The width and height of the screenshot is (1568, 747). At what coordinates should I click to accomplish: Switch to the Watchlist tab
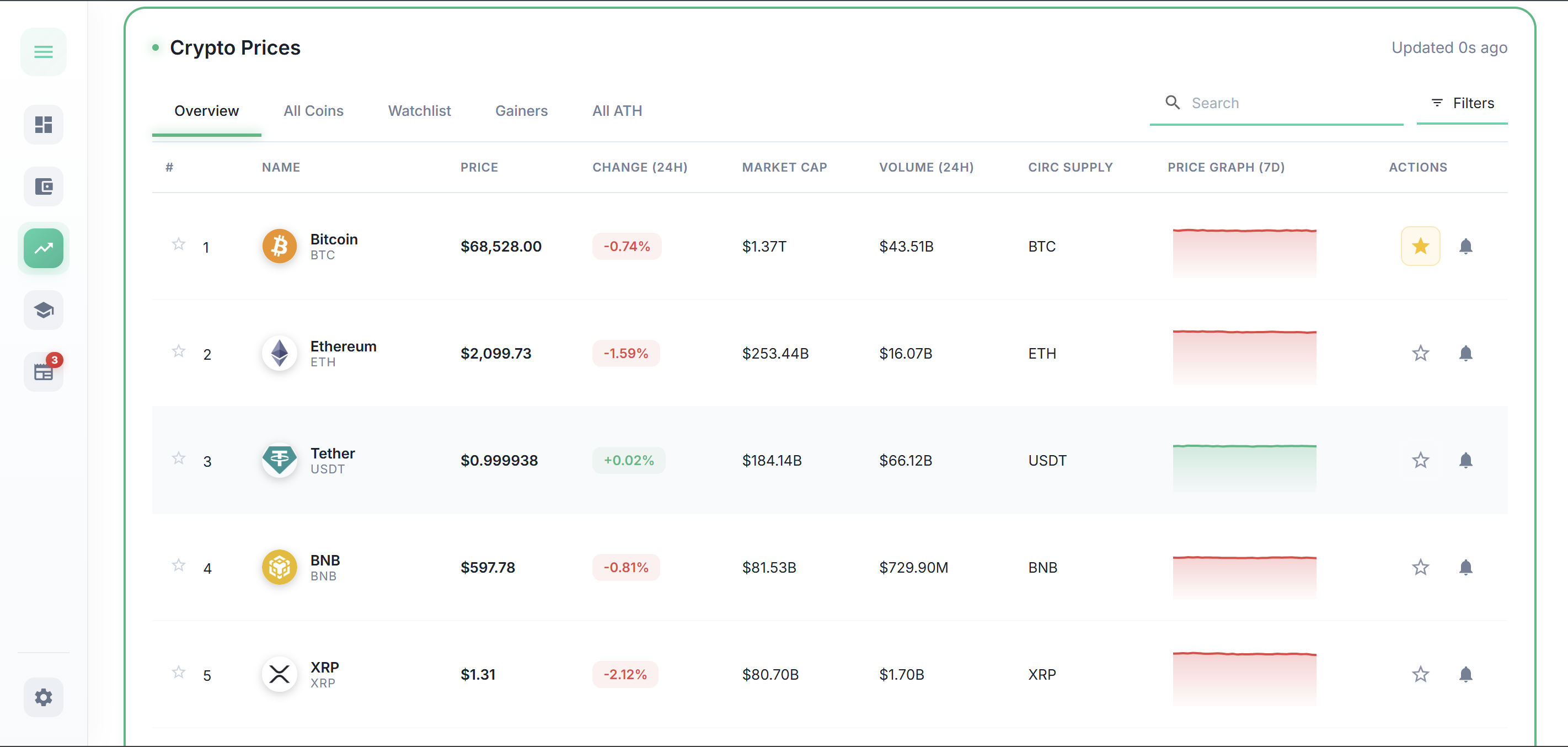(419, 111)
